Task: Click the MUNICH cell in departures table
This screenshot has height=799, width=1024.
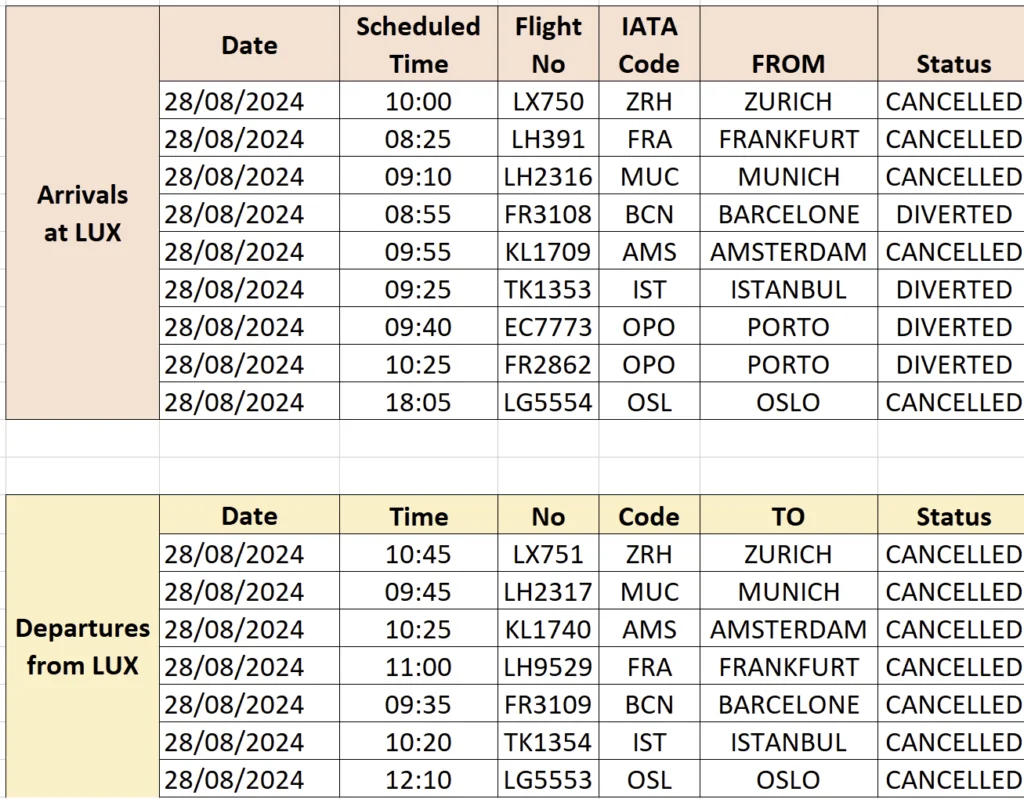Action: 788,591
